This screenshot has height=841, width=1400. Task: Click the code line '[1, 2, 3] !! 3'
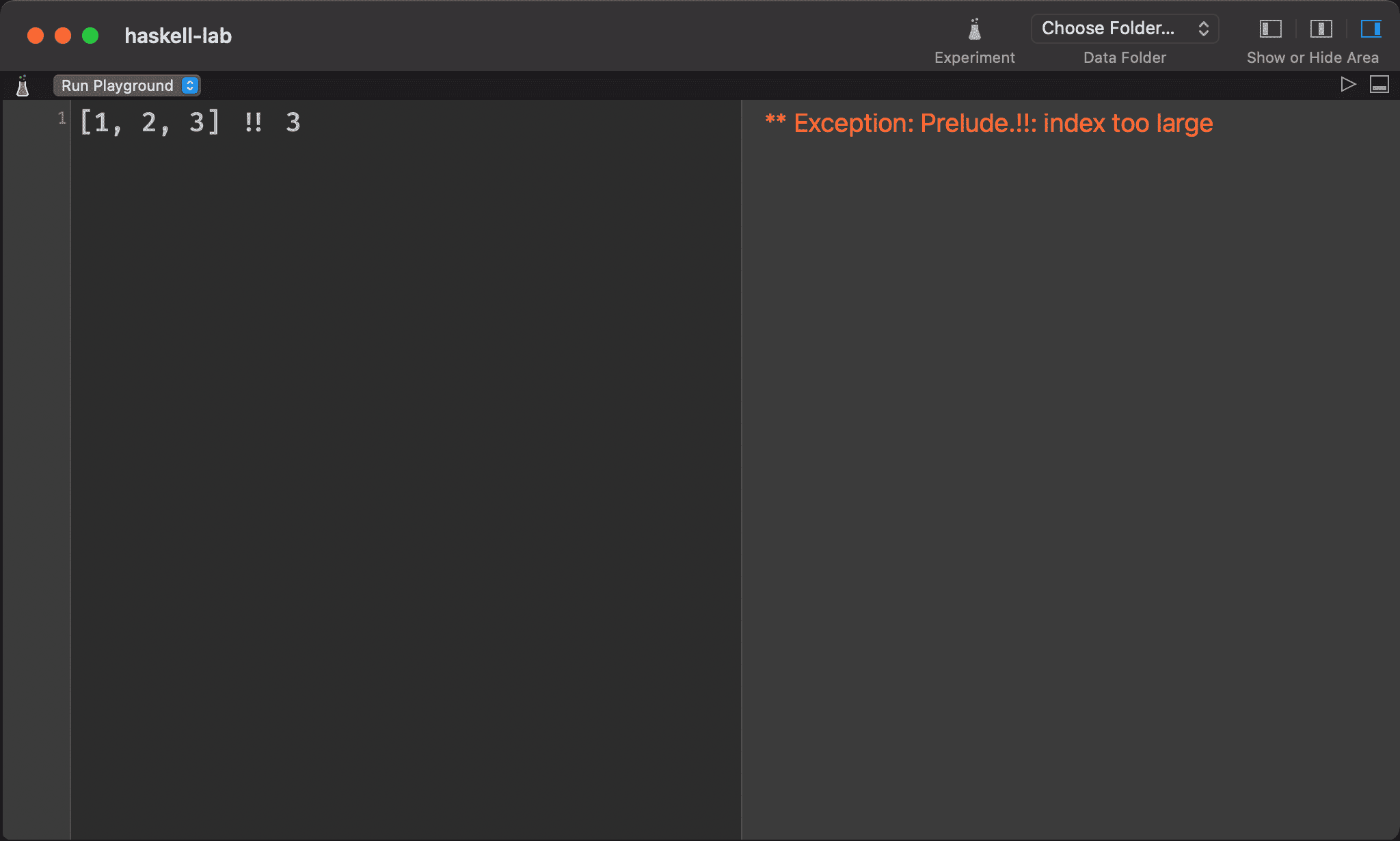(191, 123)
